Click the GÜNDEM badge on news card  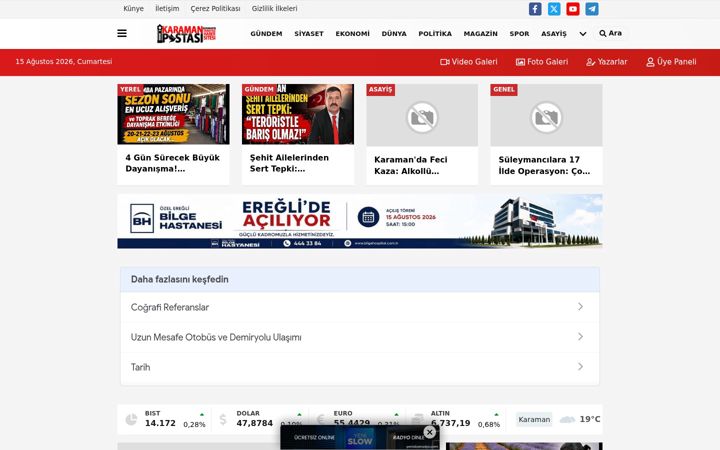click(259, 90)
